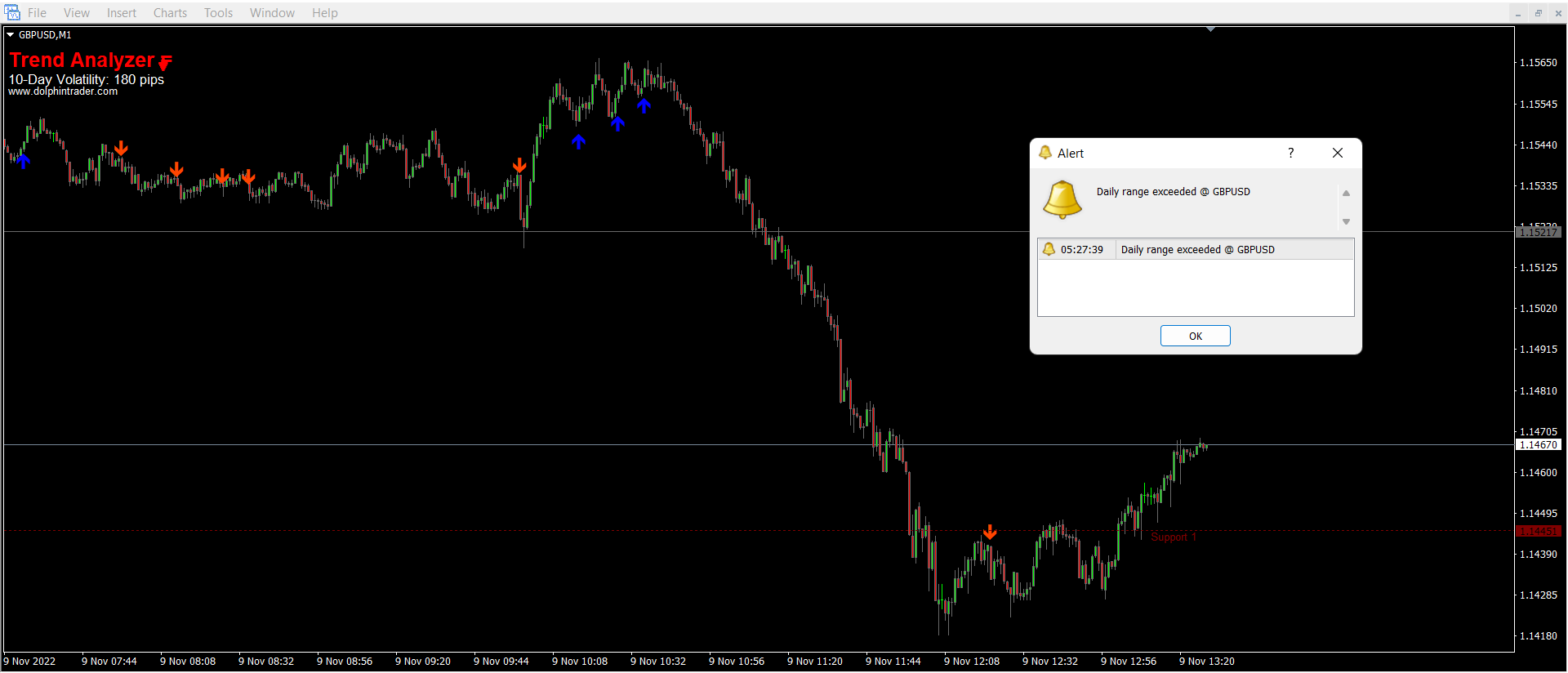This screenshot has width=1568, height=673.
Task: Click the blue up arrow at the far left of the chart
Action: 24,161
